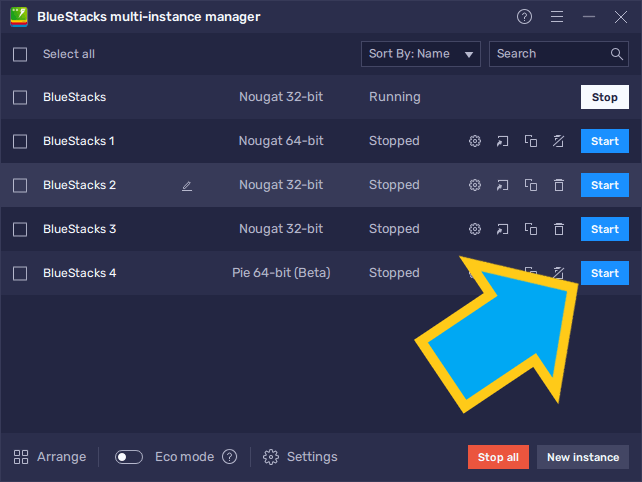This screenshot has height=482, width=642.
Task: Tick the BlueStacks 1 checkbox
Action: tap(20, 141)
